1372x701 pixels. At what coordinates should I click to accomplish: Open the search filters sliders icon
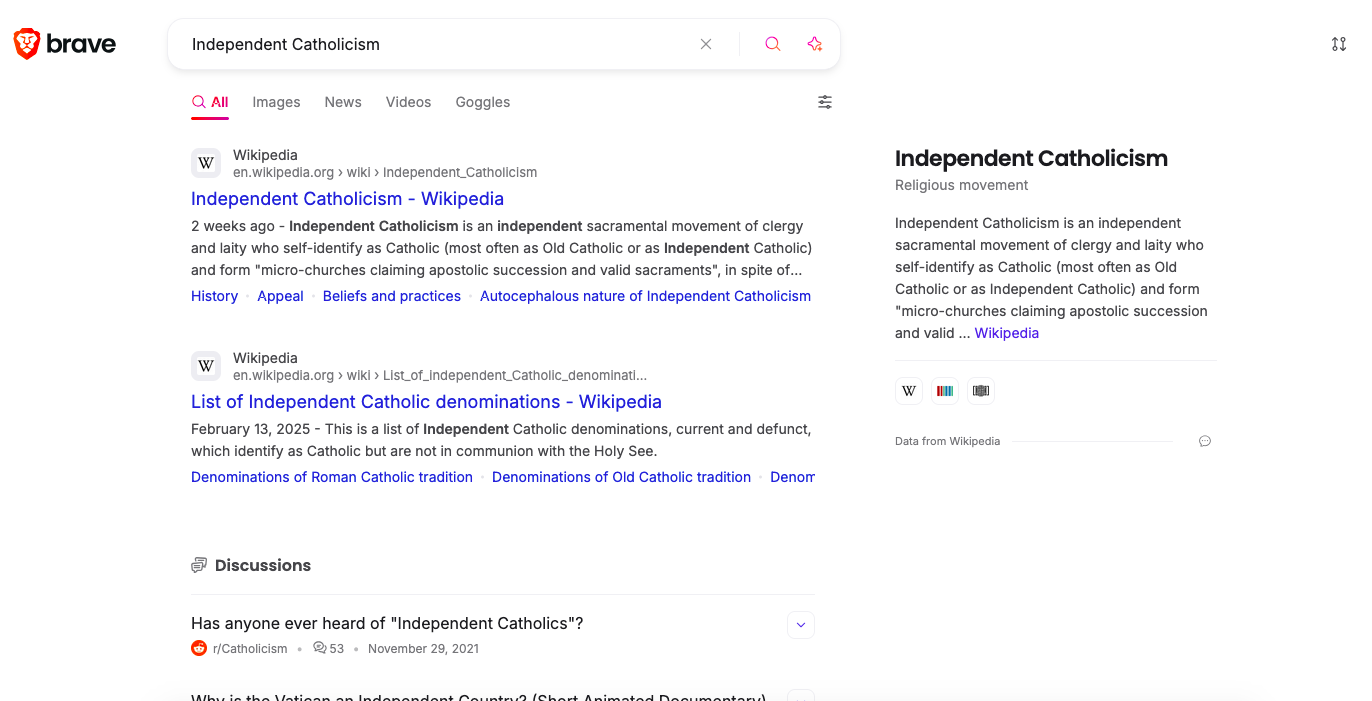point(825,102)
